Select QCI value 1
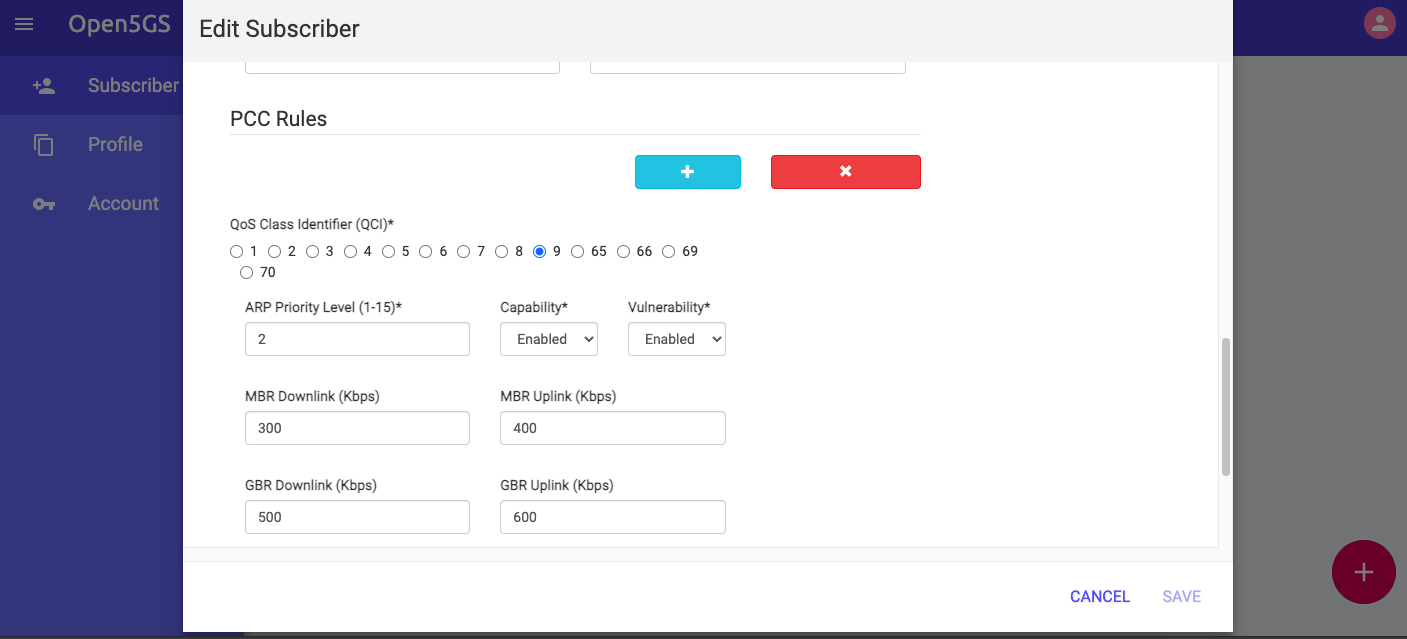Viewport: 1407px width, 639px height. tap(238, 251)
